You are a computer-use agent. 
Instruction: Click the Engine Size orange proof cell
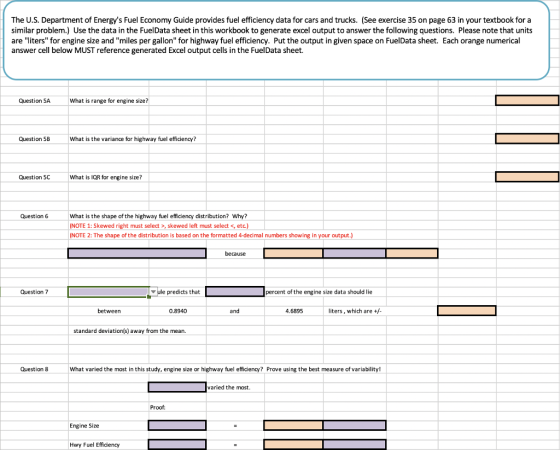[x=293, y=425]
